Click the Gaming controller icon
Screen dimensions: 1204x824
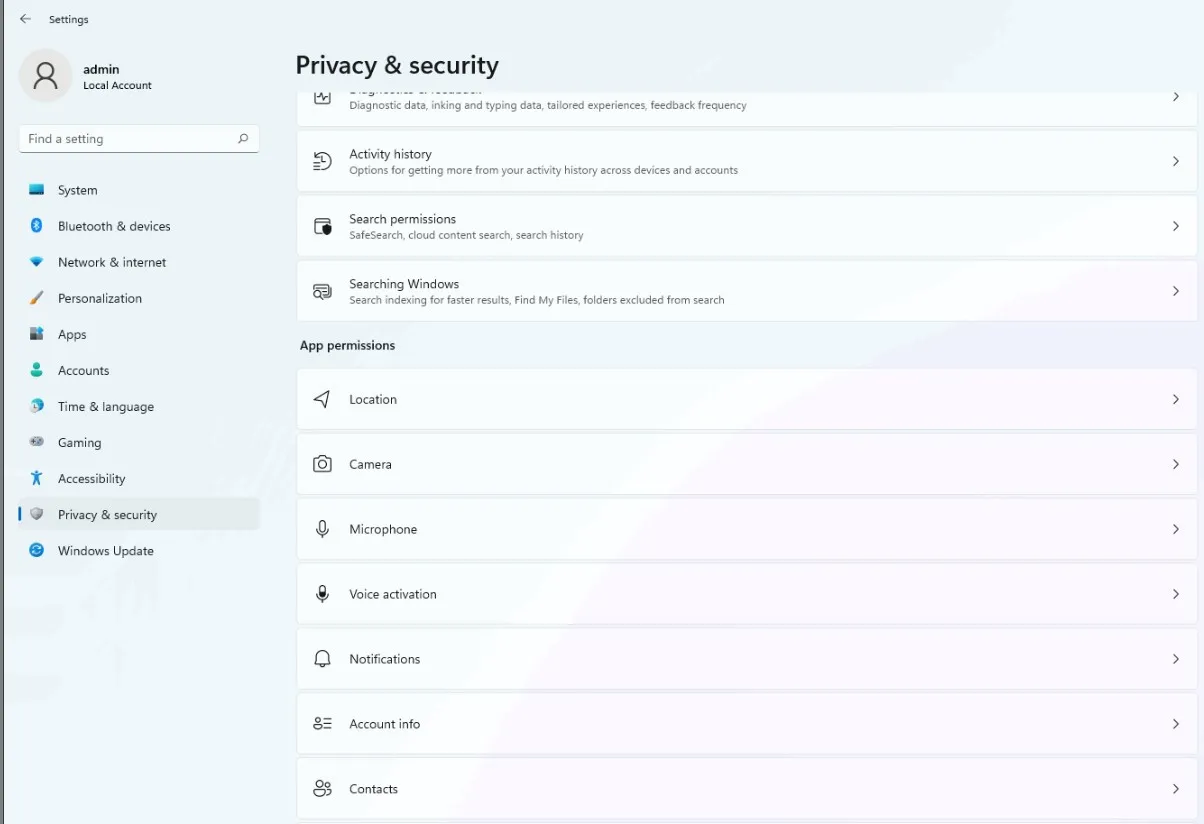[x=37, y=442]
